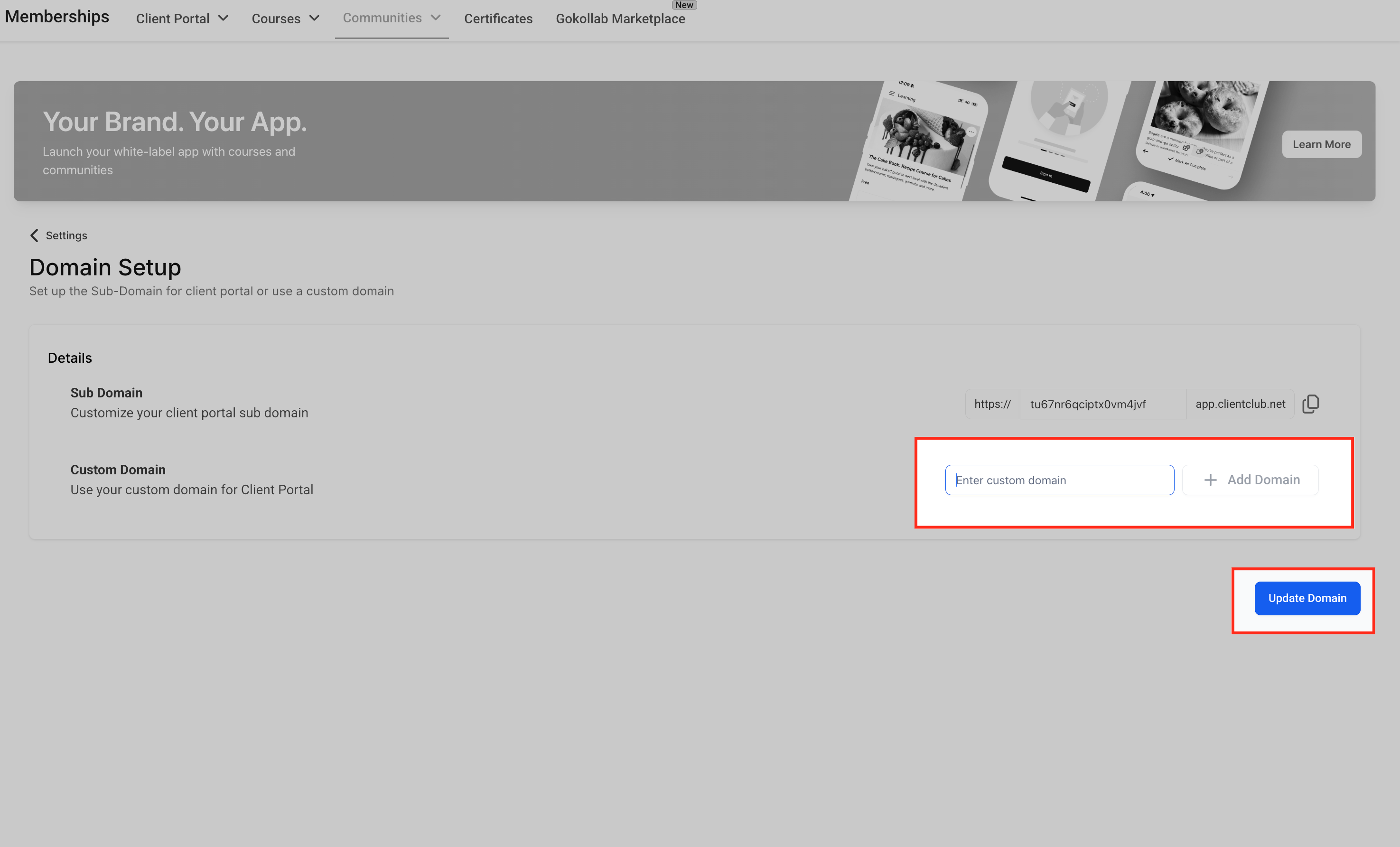The height and width of the screenshot is (847, 1400).
Task: Click the Learn More banner button
Action: click(x=1321, y=144)
